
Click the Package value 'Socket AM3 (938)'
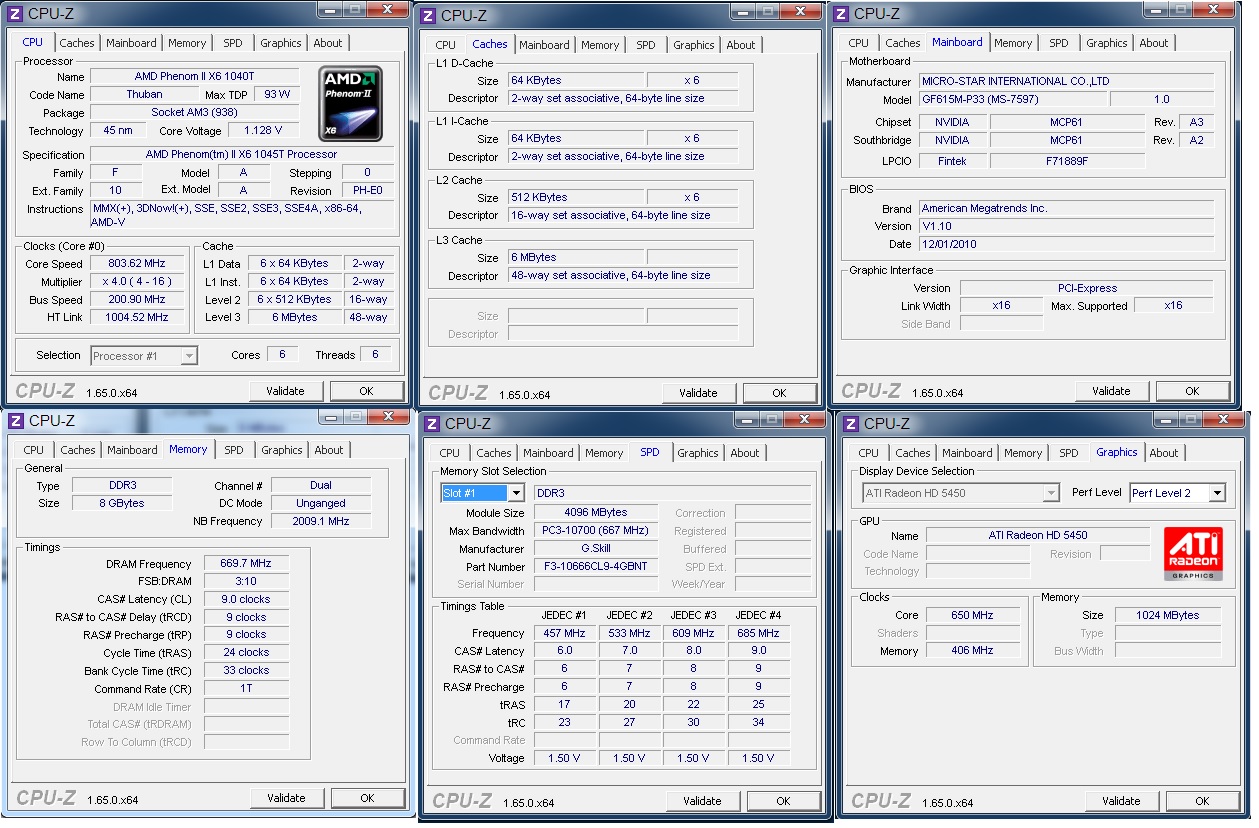coord(195,113)
